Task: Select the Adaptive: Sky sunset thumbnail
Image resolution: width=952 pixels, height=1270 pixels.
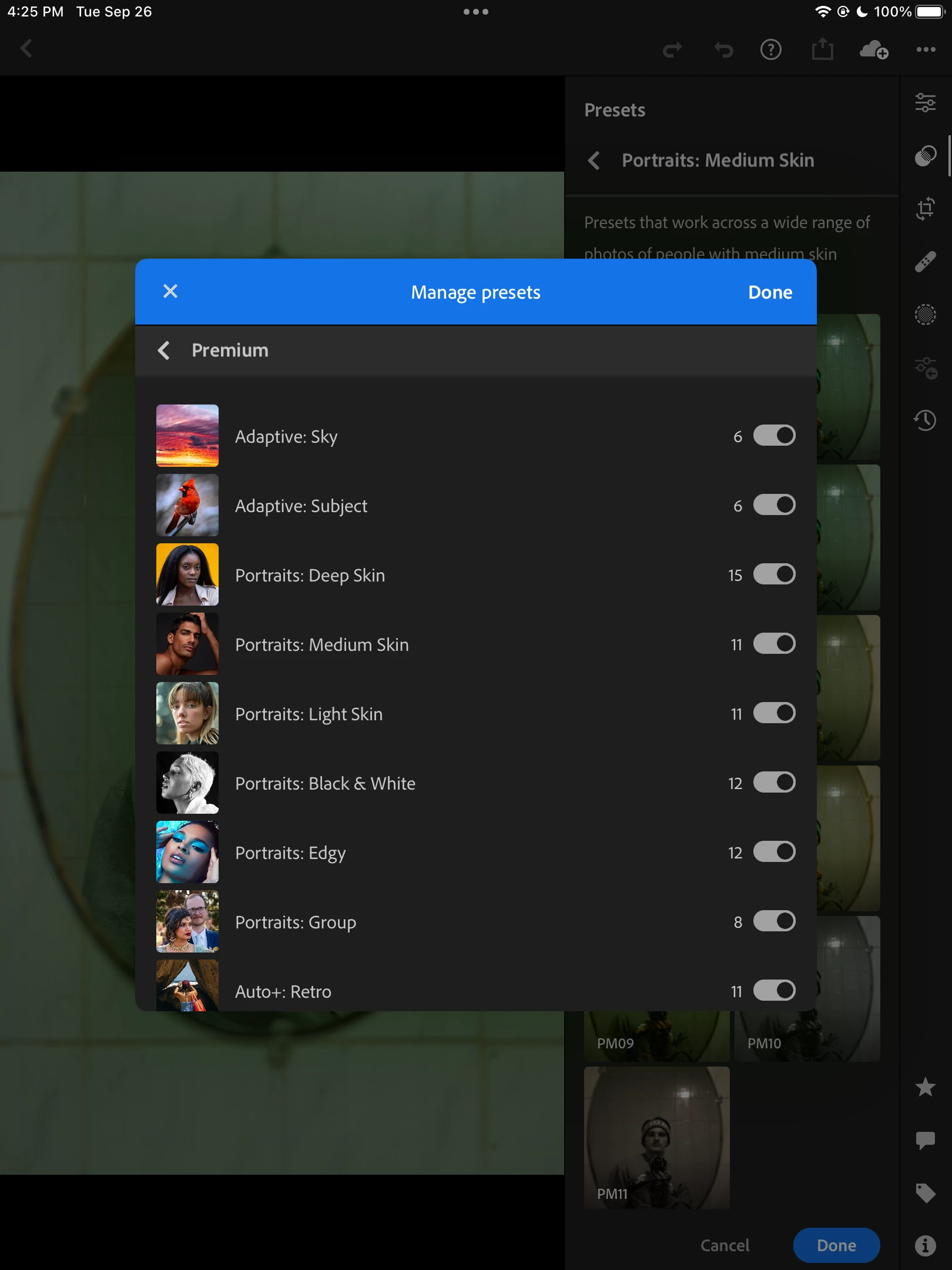Action: 187,436
